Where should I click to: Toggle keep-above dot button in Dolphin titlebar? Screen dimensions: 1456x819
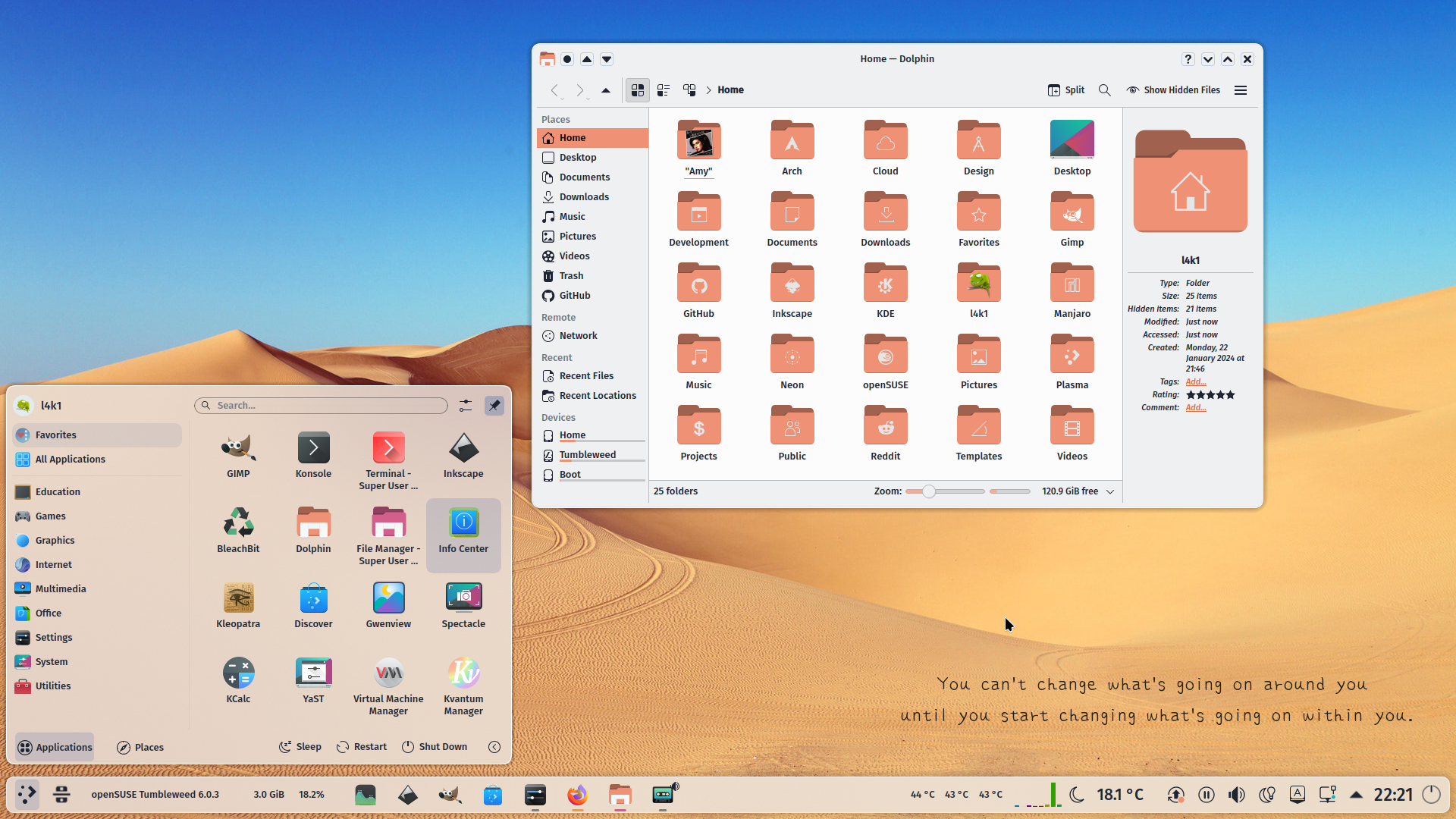coord(567,59)
